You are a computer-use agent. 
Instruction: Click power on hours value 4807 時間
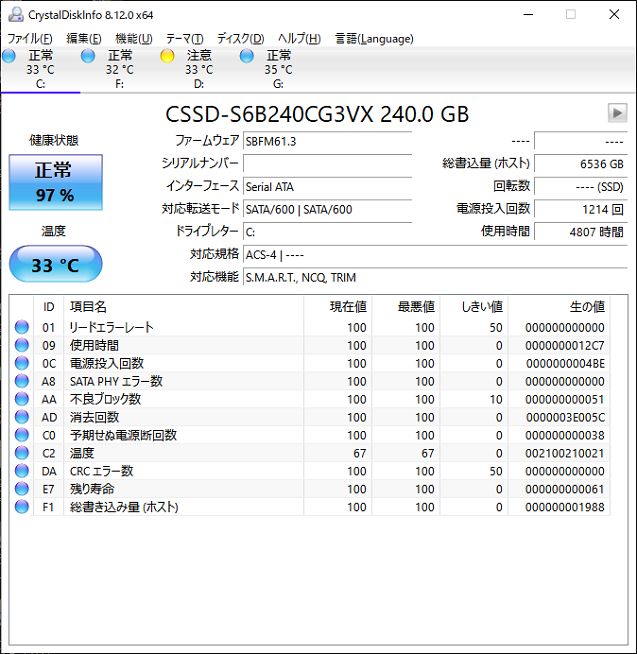[x=581, y=232]
